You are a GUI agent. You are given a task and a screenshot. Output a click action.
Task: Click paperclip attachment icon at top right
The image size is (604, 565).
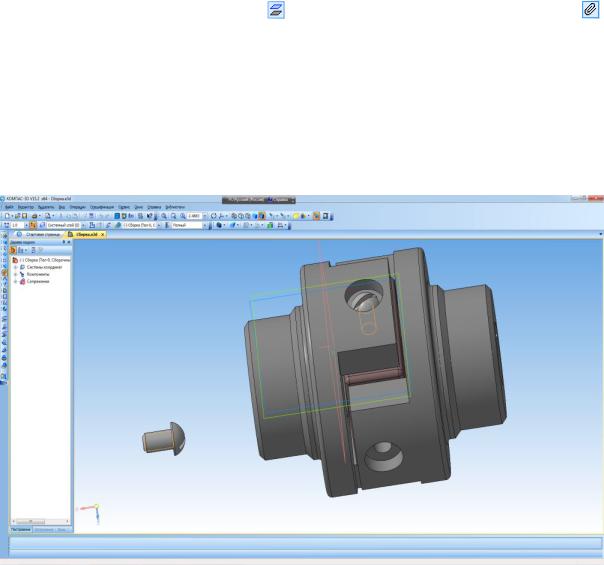(590, 10)
